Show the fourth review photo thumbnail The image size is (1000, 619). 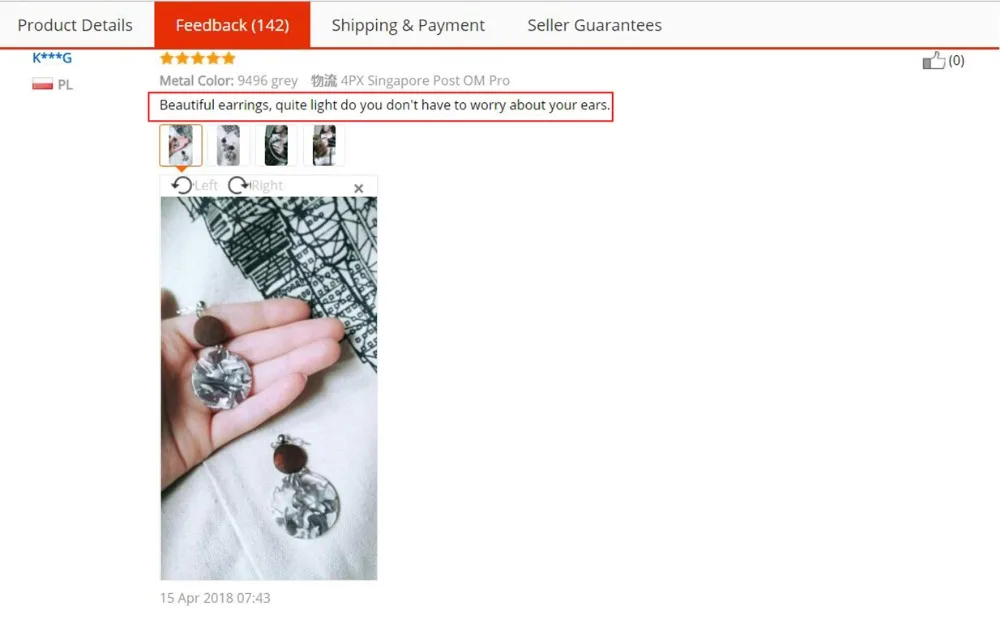click(x=324, y=145)
